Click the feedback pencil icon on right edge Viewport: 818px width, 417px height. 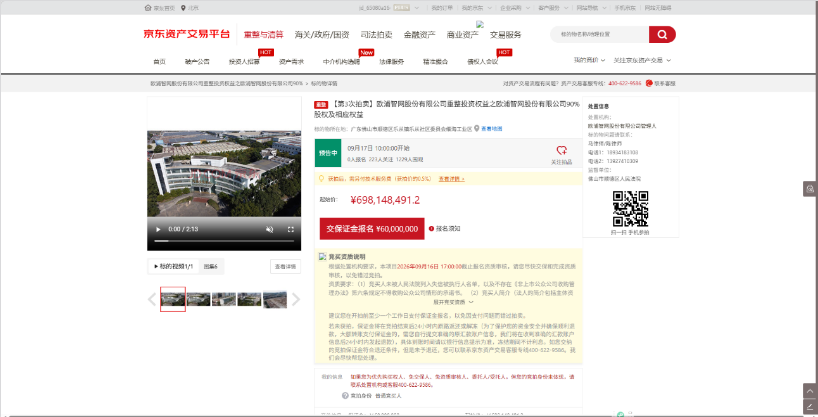[810, 406]
